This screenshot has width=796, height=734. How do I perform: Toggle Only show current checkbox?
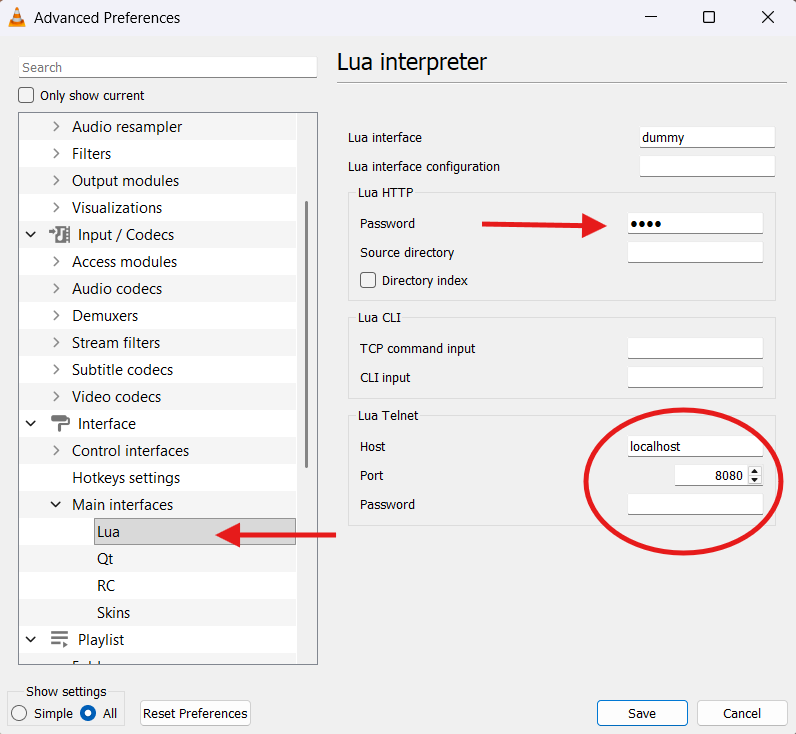tap(26, 95)
